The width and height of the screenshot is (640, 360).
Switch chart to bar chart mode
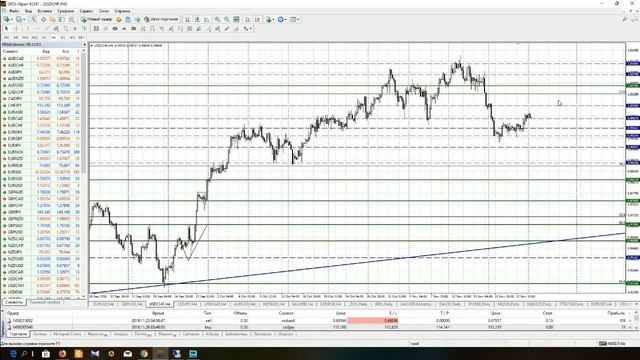187,19
